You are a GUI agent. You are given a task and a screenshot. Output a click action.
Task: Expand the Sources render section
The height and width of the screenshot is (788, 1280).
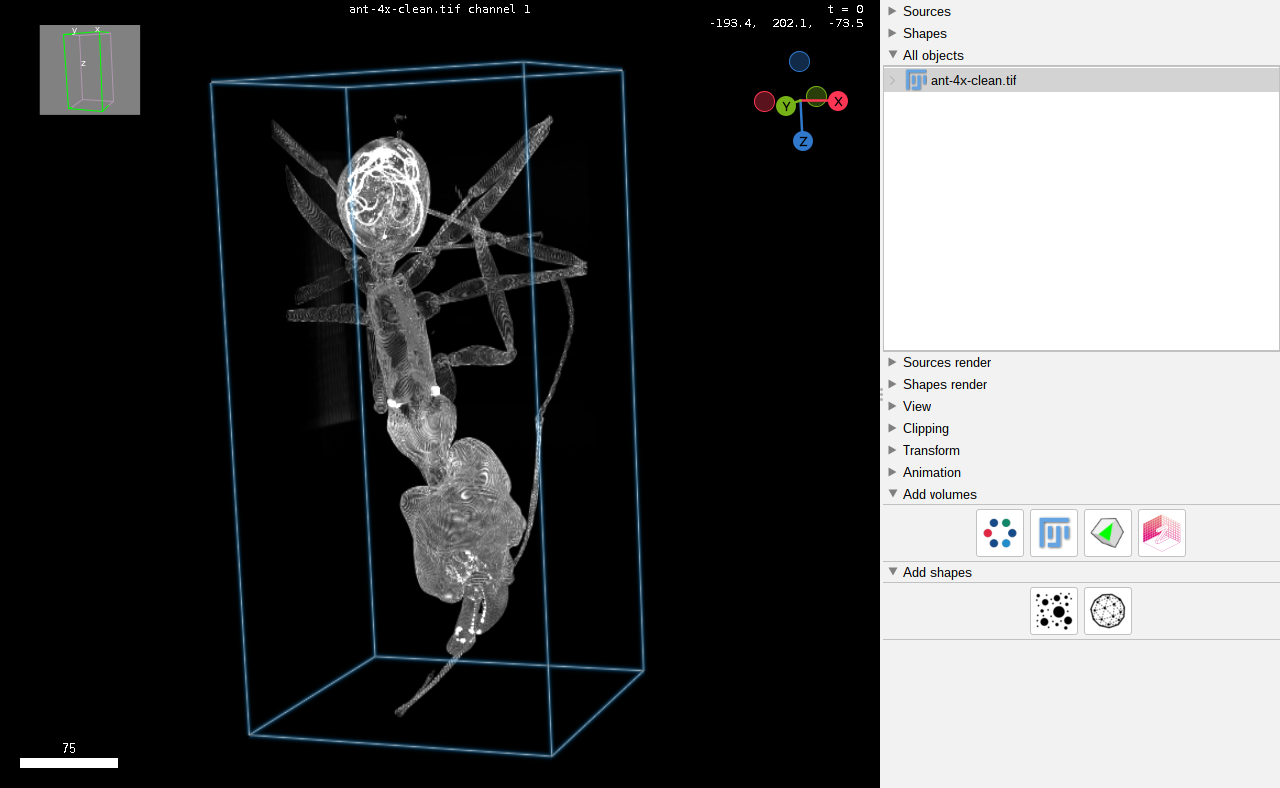click(x=893, y=362)
